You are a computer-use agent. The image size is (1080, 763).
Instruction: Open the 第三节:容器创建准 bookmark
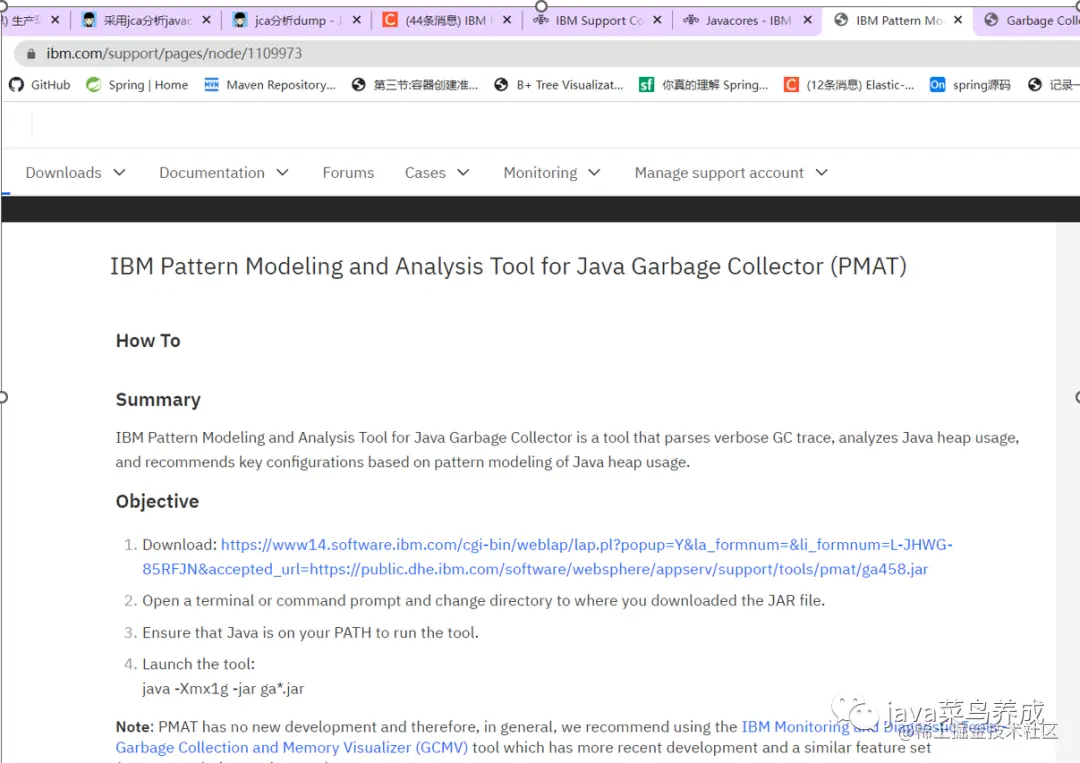pos(415,85)
